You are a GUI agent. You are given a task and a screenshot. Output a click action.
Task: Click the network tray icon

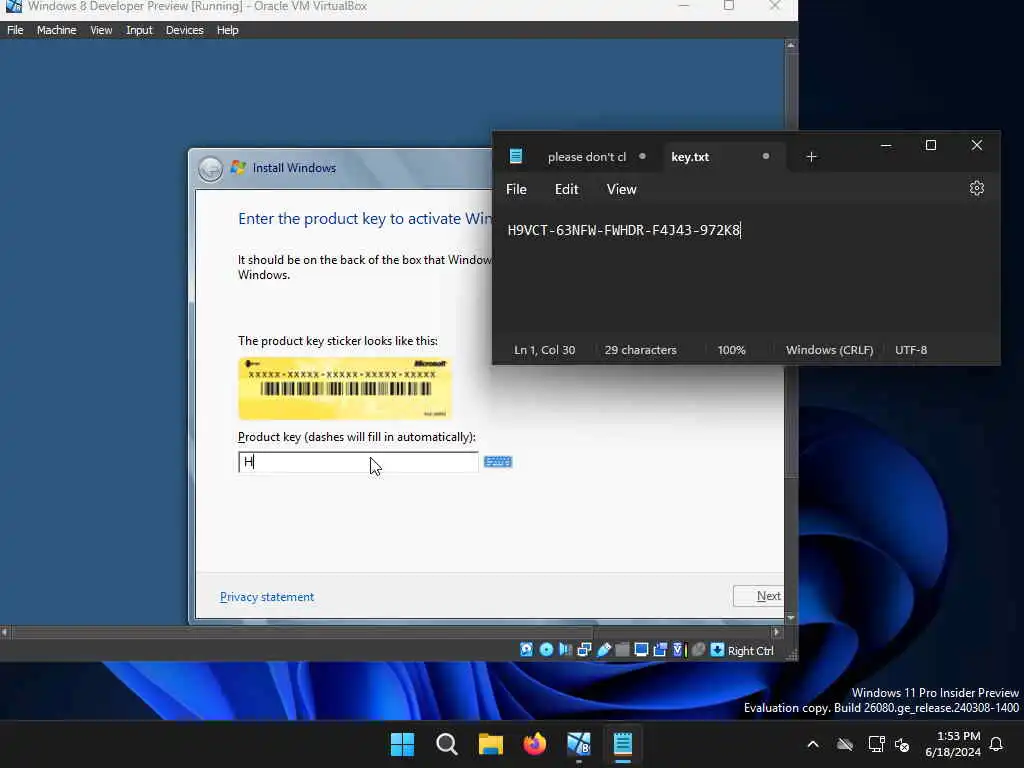(876, 744)
